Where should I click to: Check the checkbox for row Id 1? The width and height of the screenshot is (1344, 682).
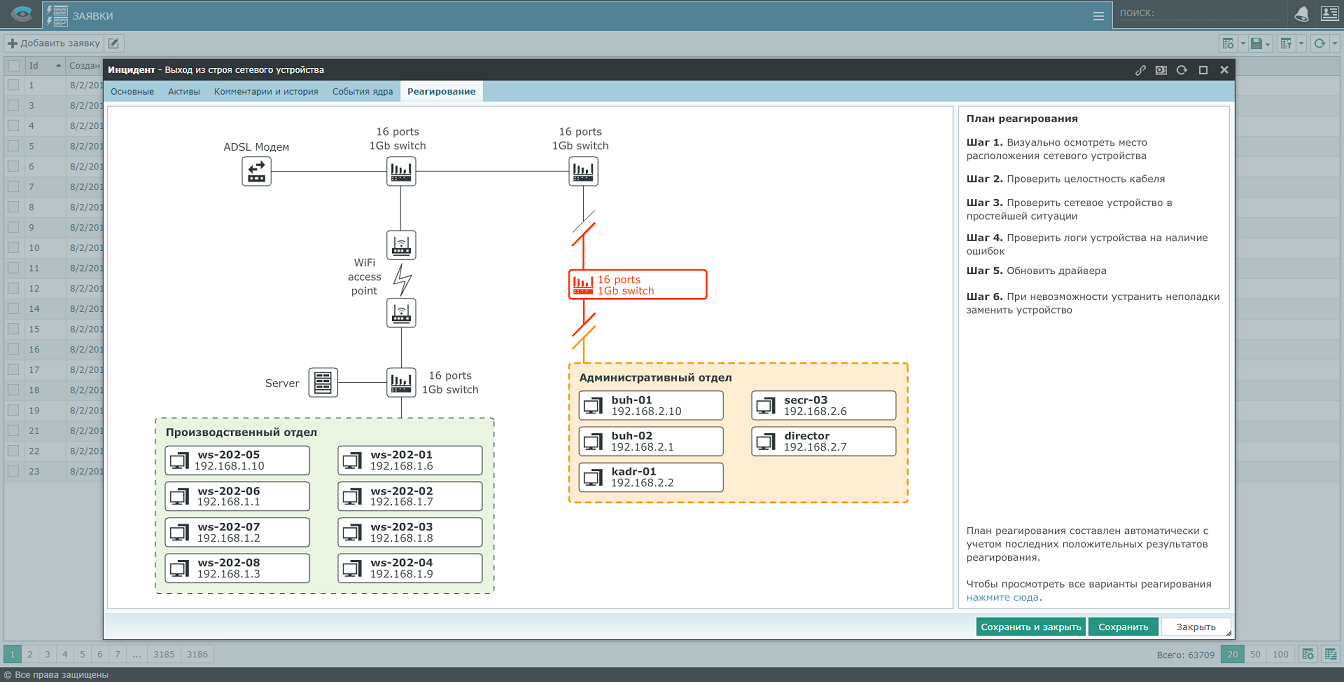pyautogui.click(x=14, y=86)
